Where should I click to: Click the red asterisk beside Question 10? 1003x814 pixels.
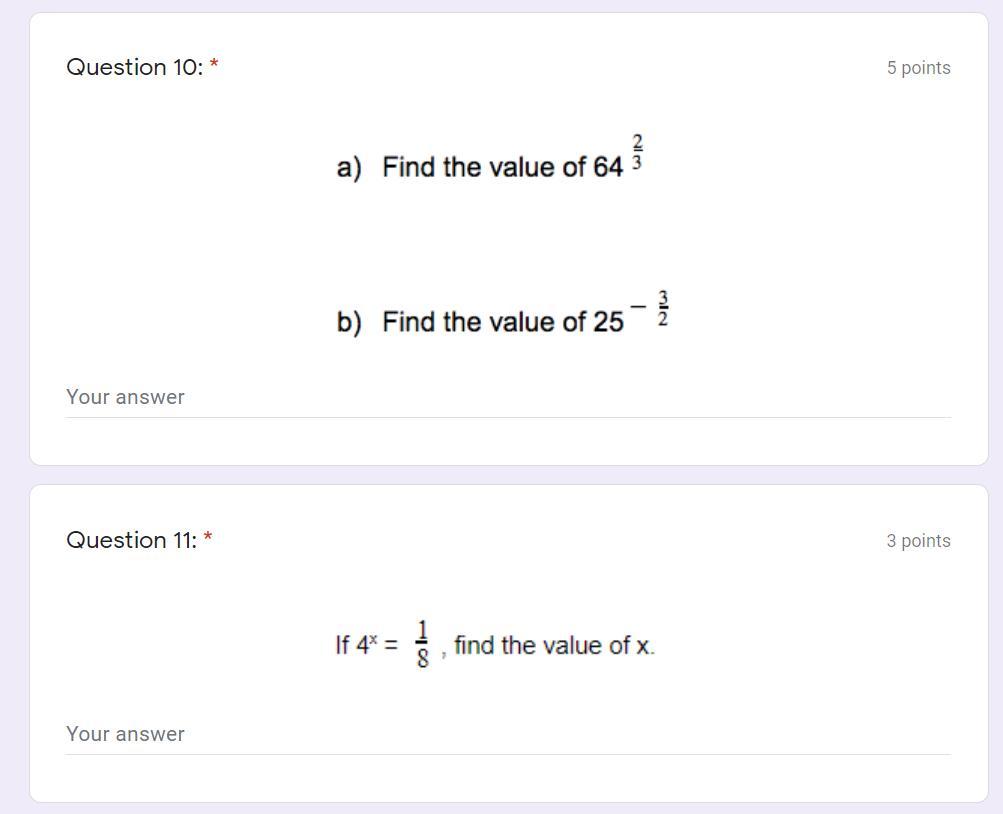point(214,67)
